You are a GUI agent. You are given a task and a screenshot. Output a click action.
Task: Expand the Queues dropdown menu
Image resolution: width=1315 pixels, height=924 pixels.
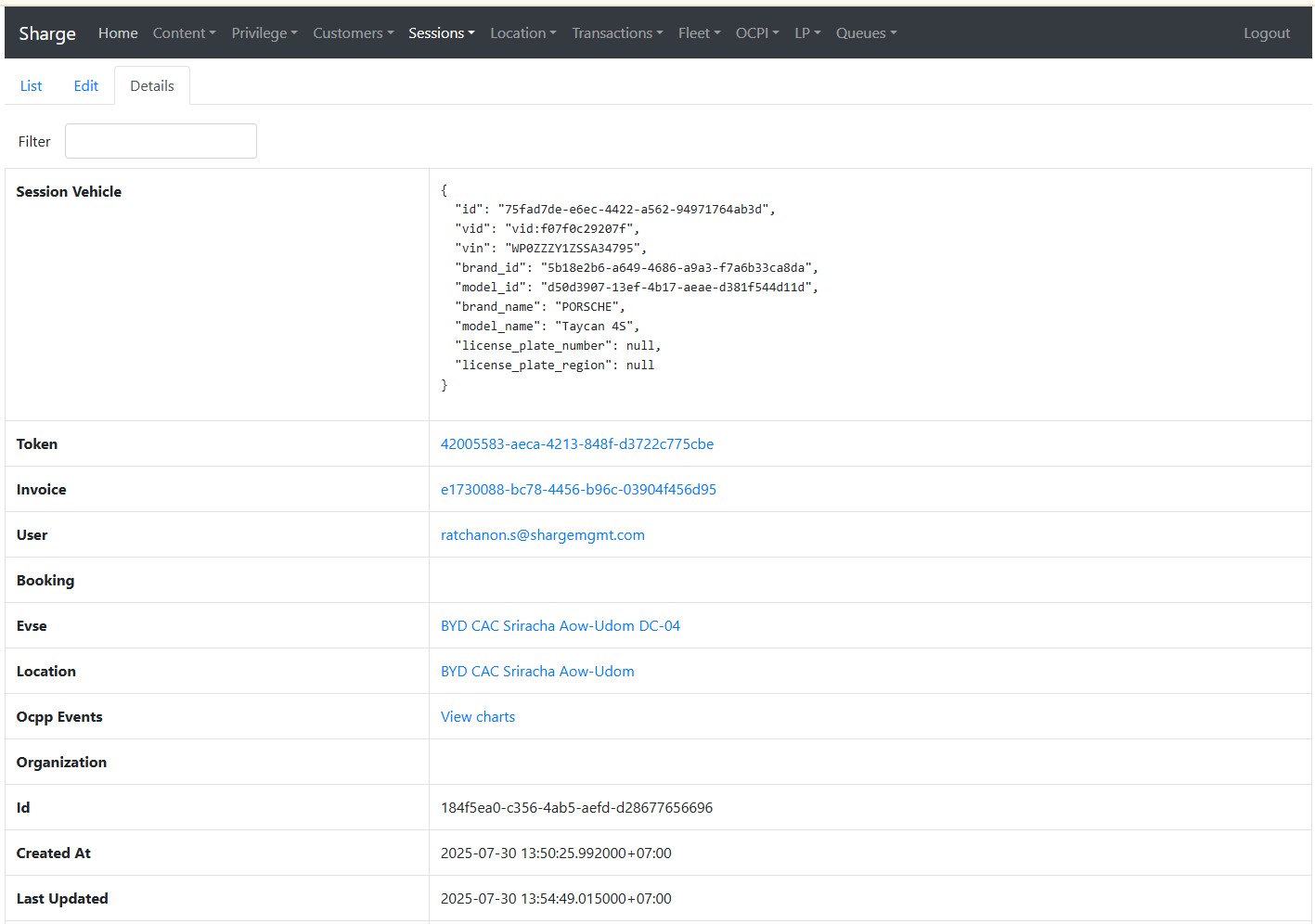click(866, 33)
